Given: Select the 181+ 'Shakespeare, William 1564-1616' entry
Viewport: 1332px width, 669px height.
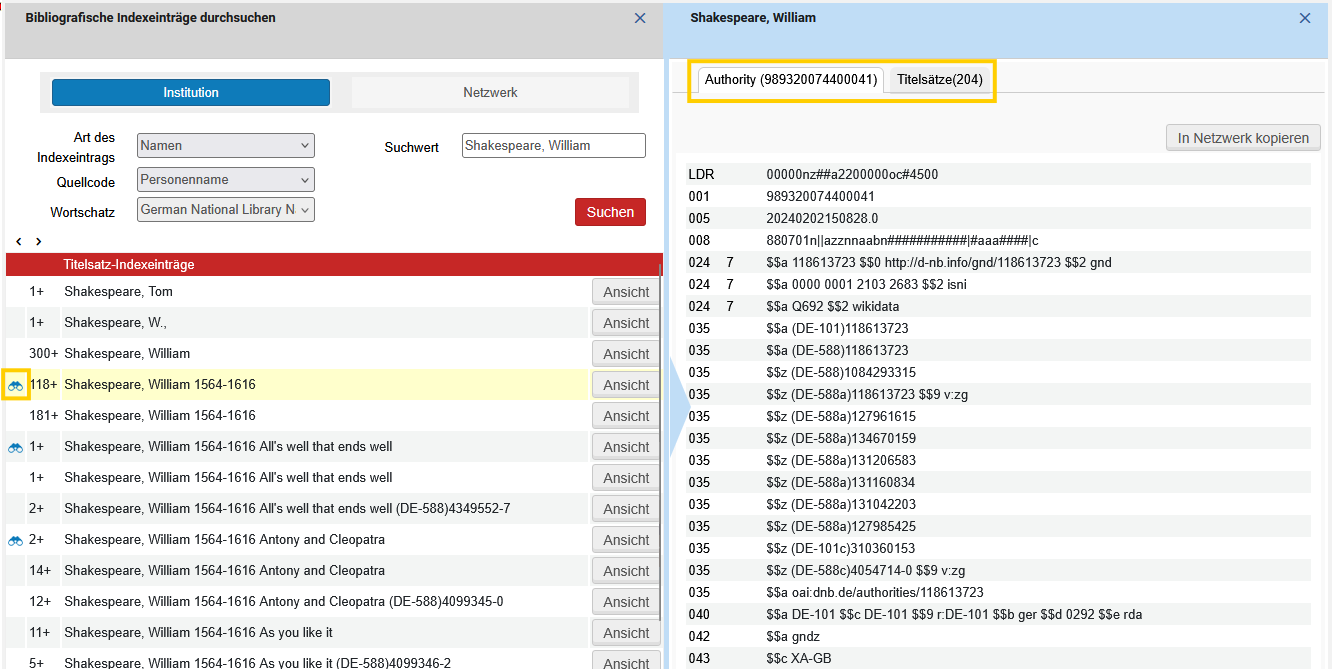Looking at the screenshot, I should coord(160,416).
